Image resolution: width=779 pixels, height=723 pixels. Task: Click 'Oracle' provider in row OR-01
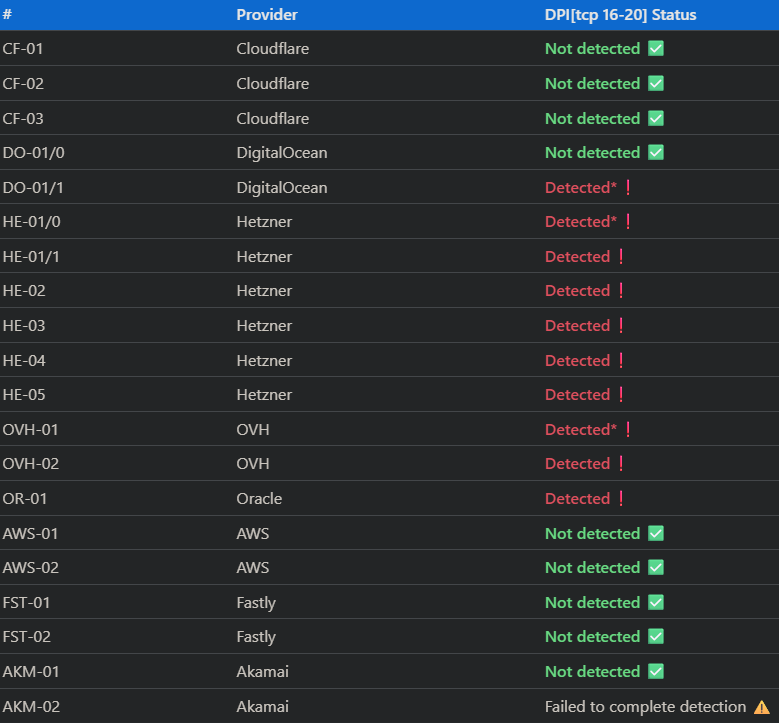[259, 498]
